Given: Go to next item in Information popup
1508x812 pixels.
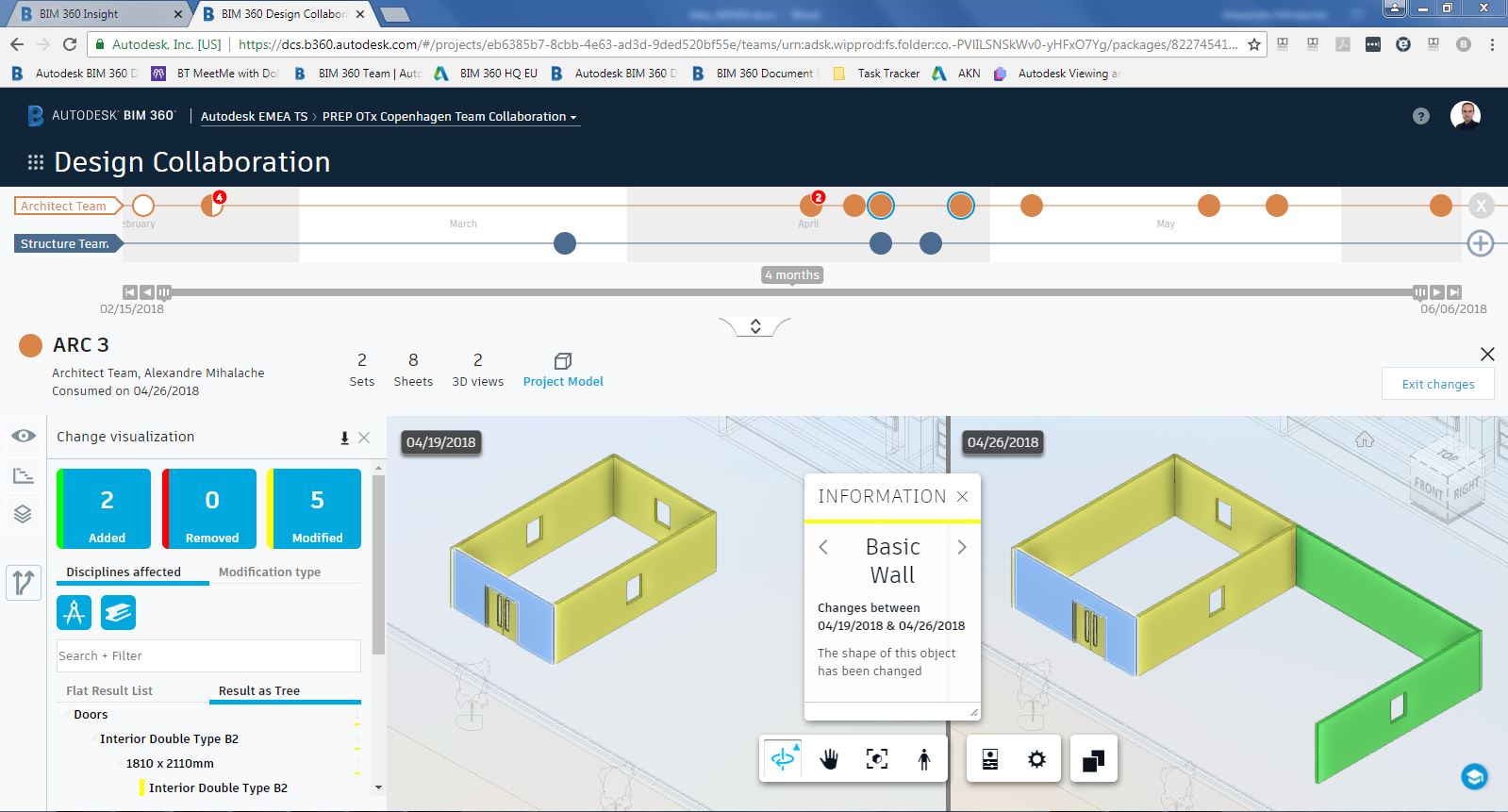Looking at the screenshot, I should (962, 547).
